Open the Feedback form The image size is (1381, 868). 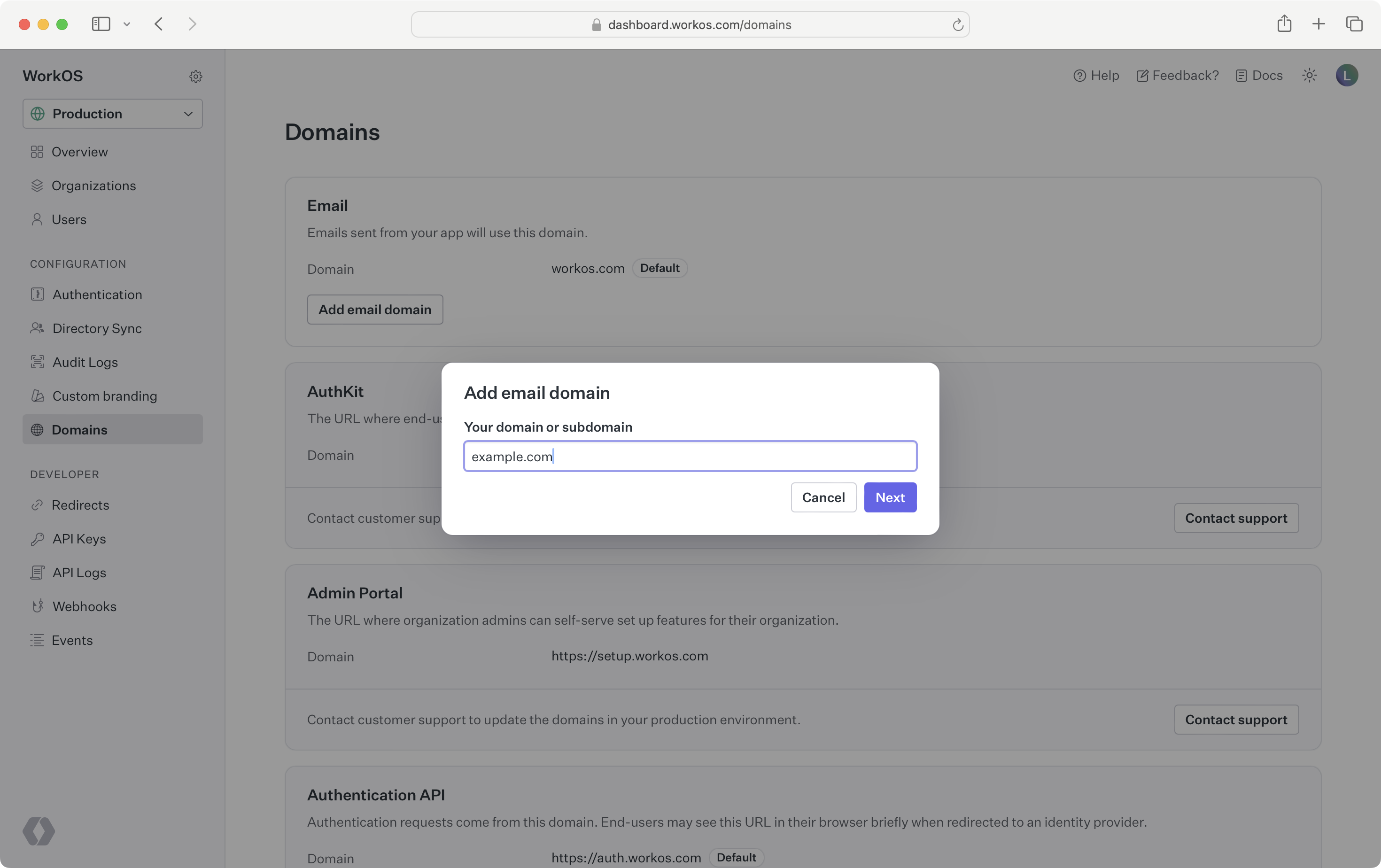pyautogui.click(x=1176, y=75)
